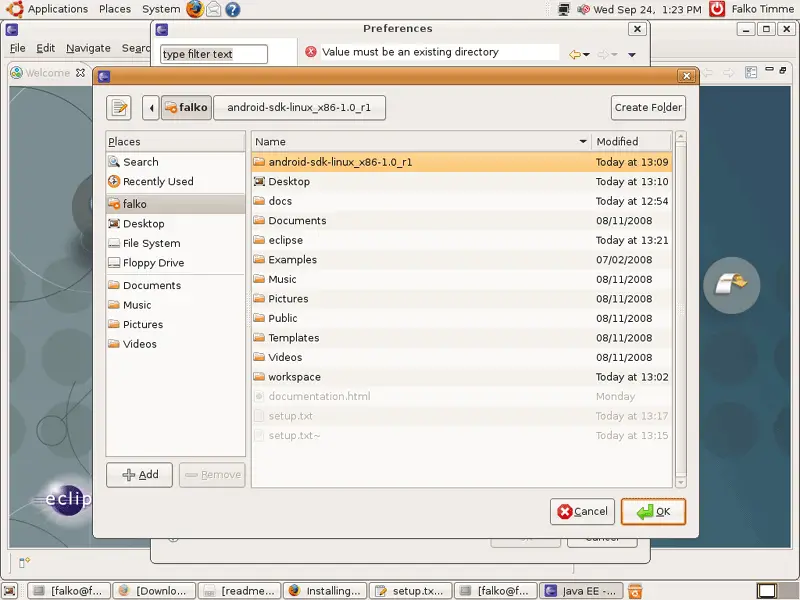
Task: Click documentation.html file entry
Action: click(462, 396)
